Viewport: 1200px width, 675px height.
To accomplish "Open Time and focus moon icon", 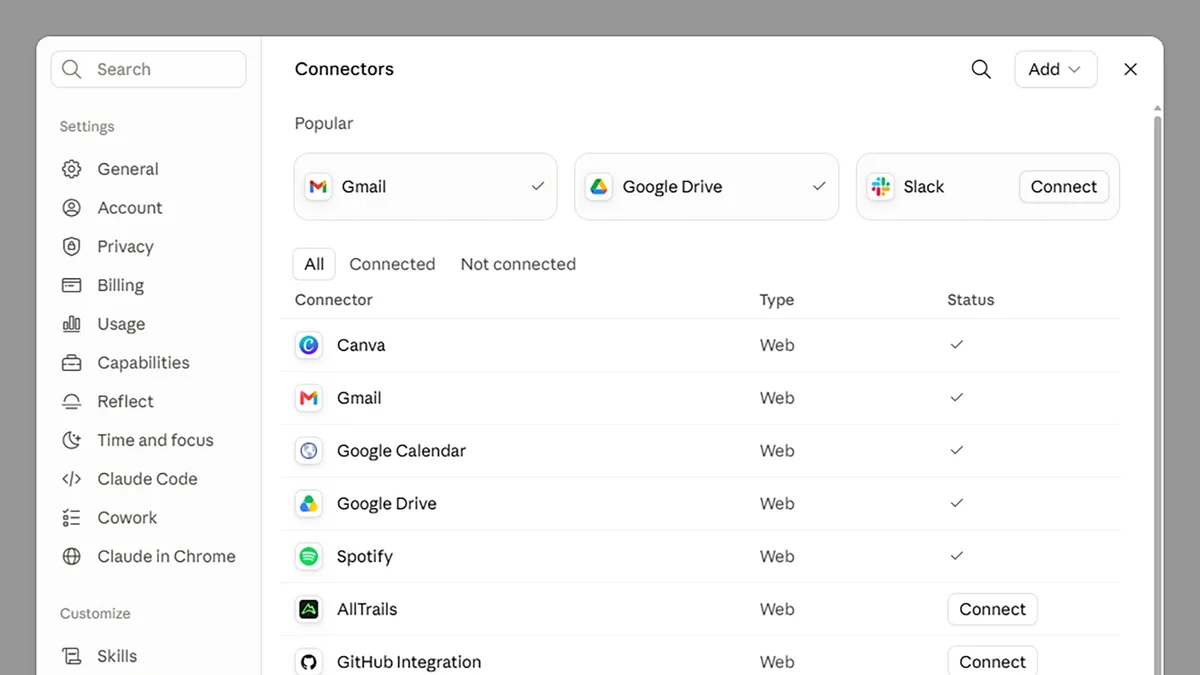I will (71, 440).
